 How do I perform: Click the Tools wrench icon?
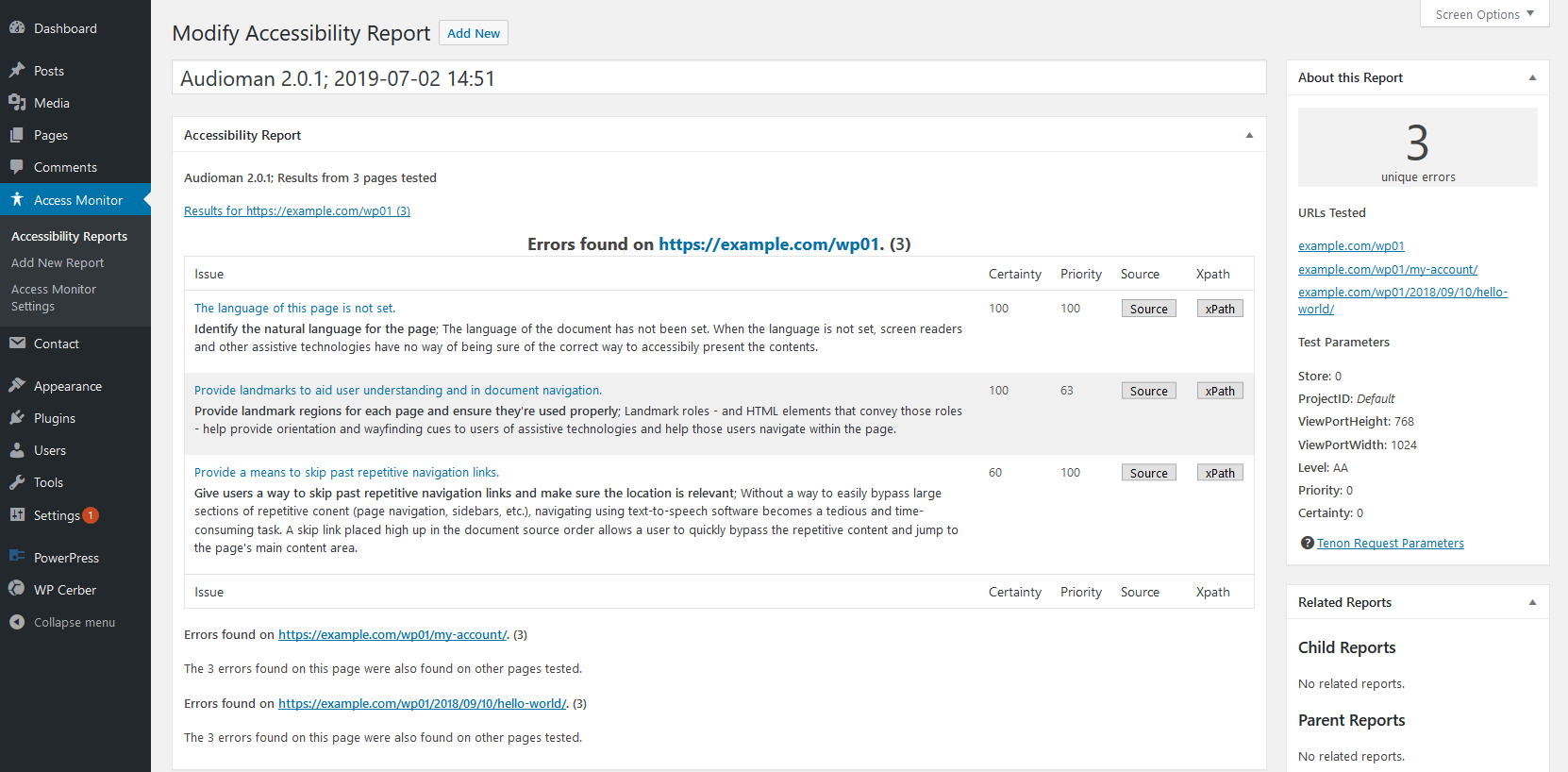17,482
